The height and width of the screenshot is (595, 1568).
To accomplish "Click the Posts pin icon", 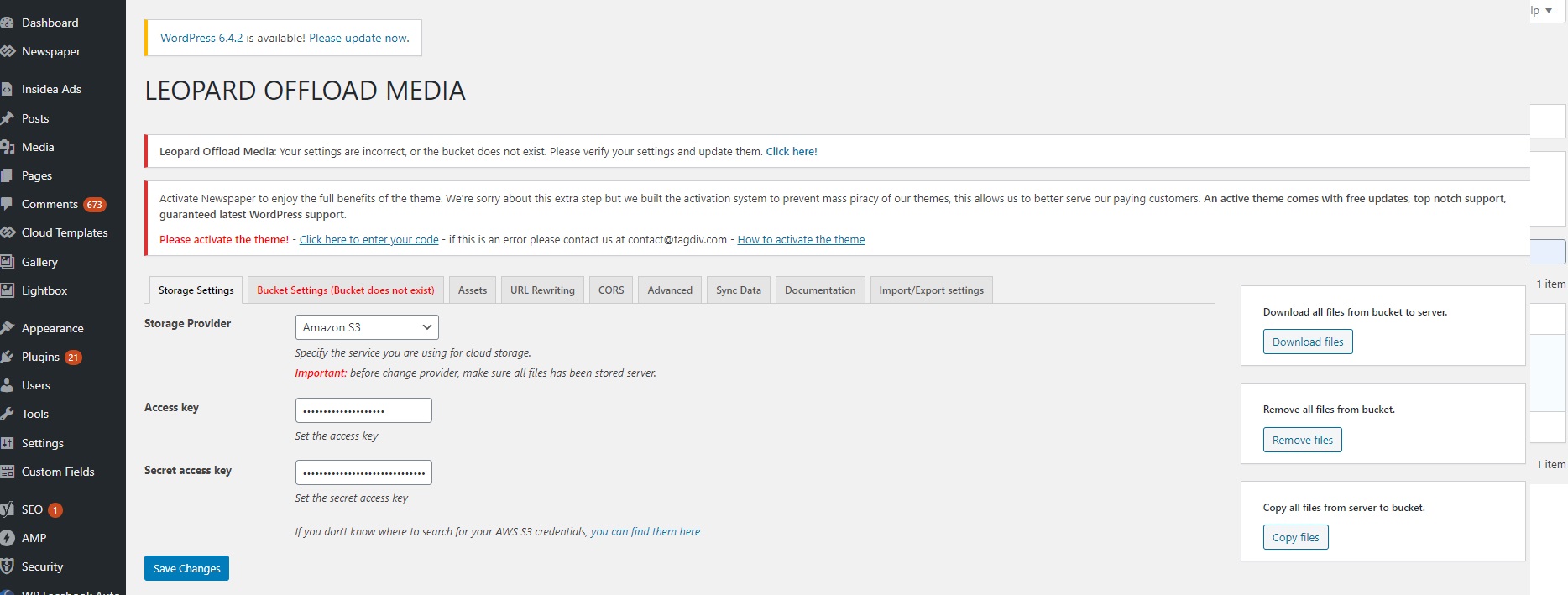I will click(7, 118).
